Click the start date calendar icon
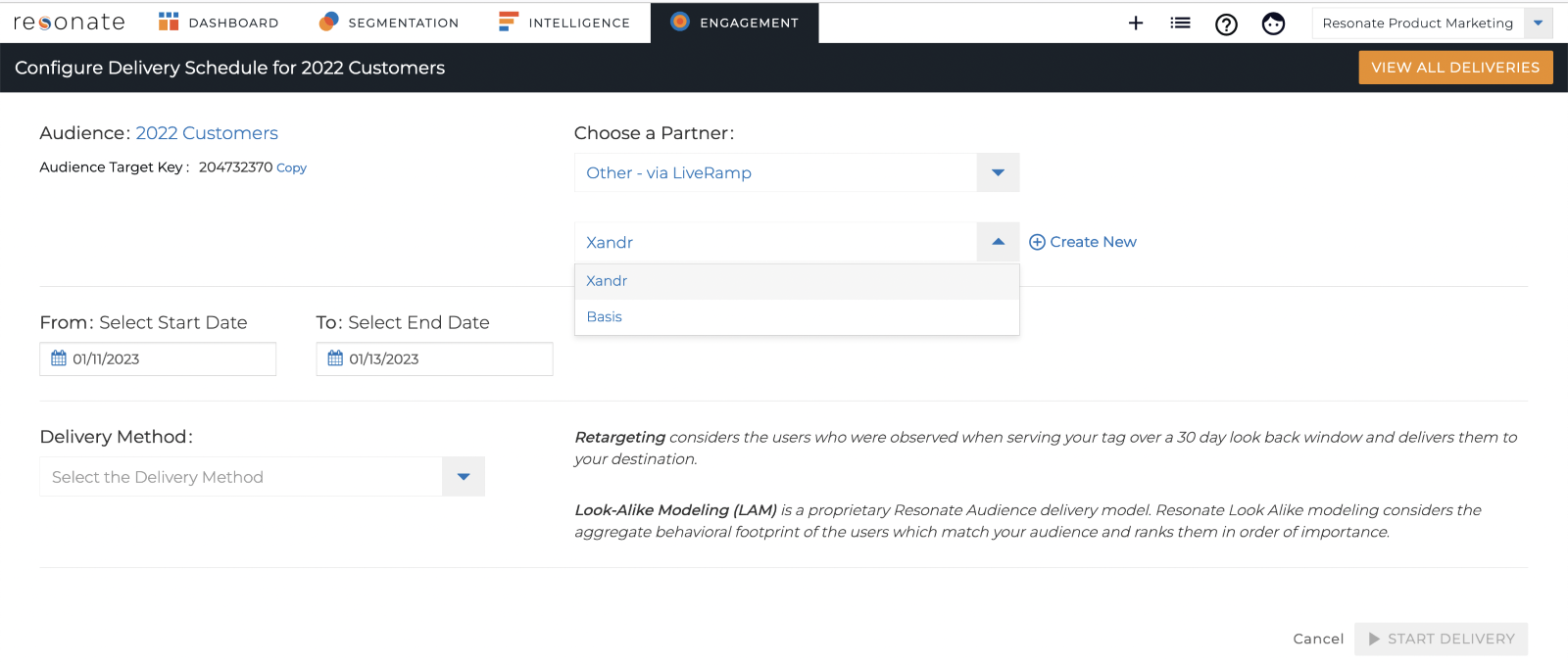This screenshot has width=1568, height=665. click(59, 358)
